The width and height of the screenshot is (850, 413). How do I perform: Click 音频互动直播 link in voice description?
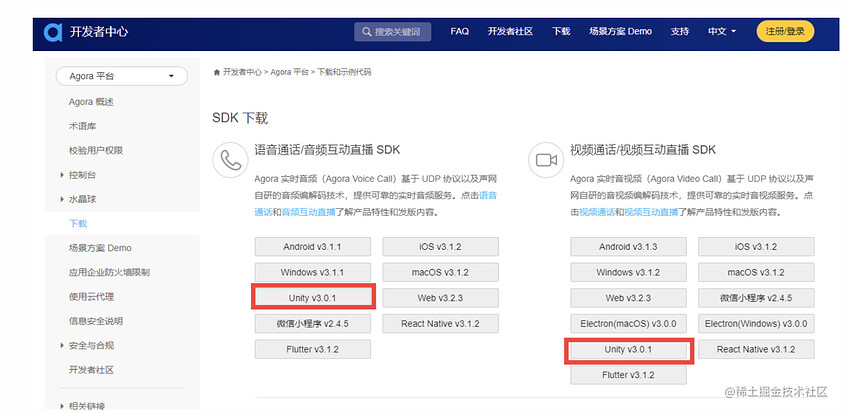(309, 212)
